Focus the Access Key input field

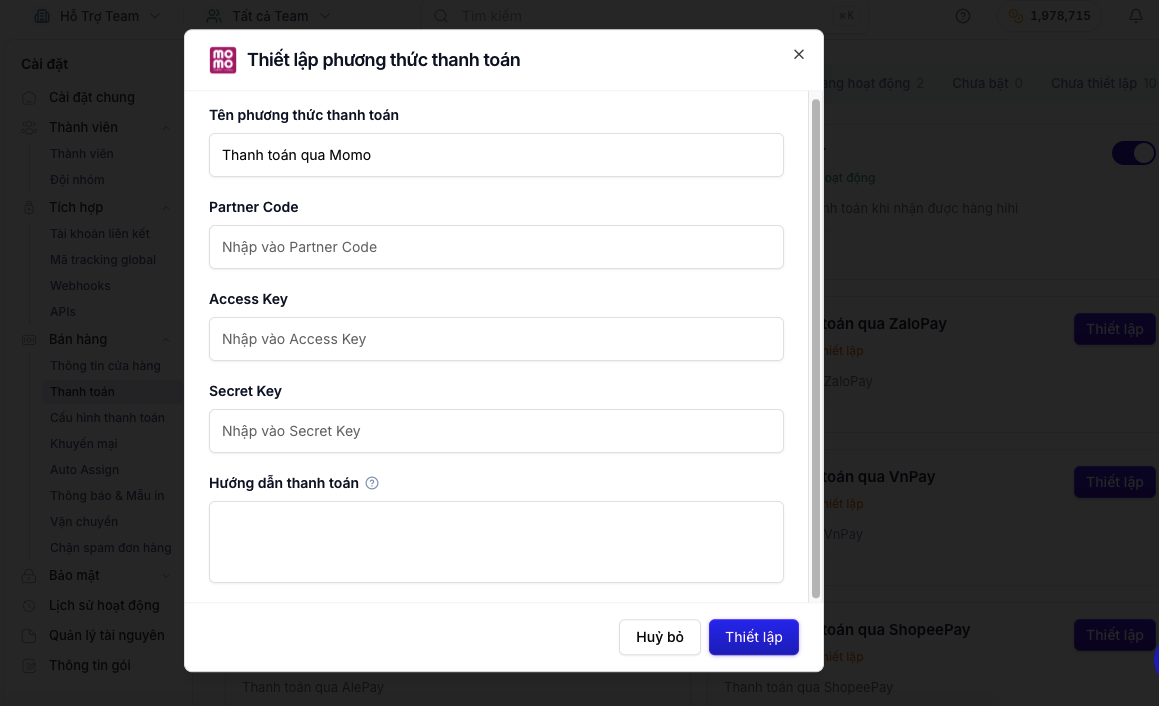pyautogui.click(x=496, y=339)
